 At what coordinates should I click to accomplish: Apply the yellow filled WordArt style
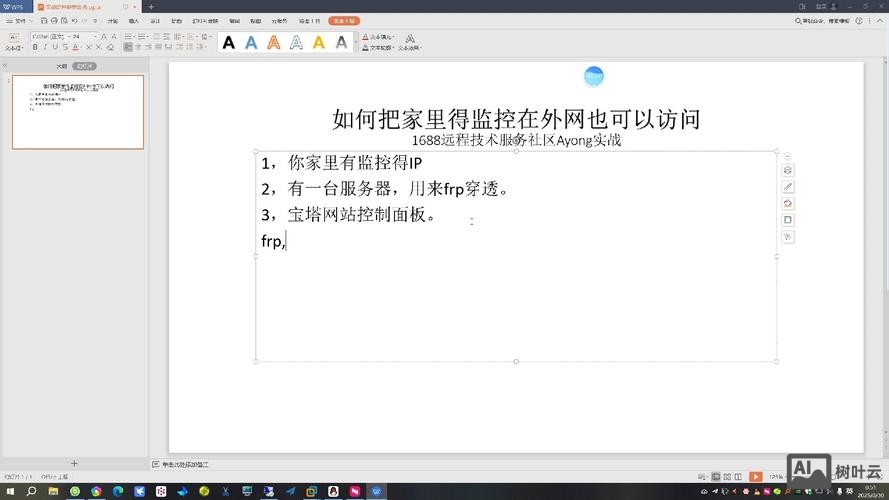(x=319, y=43)
